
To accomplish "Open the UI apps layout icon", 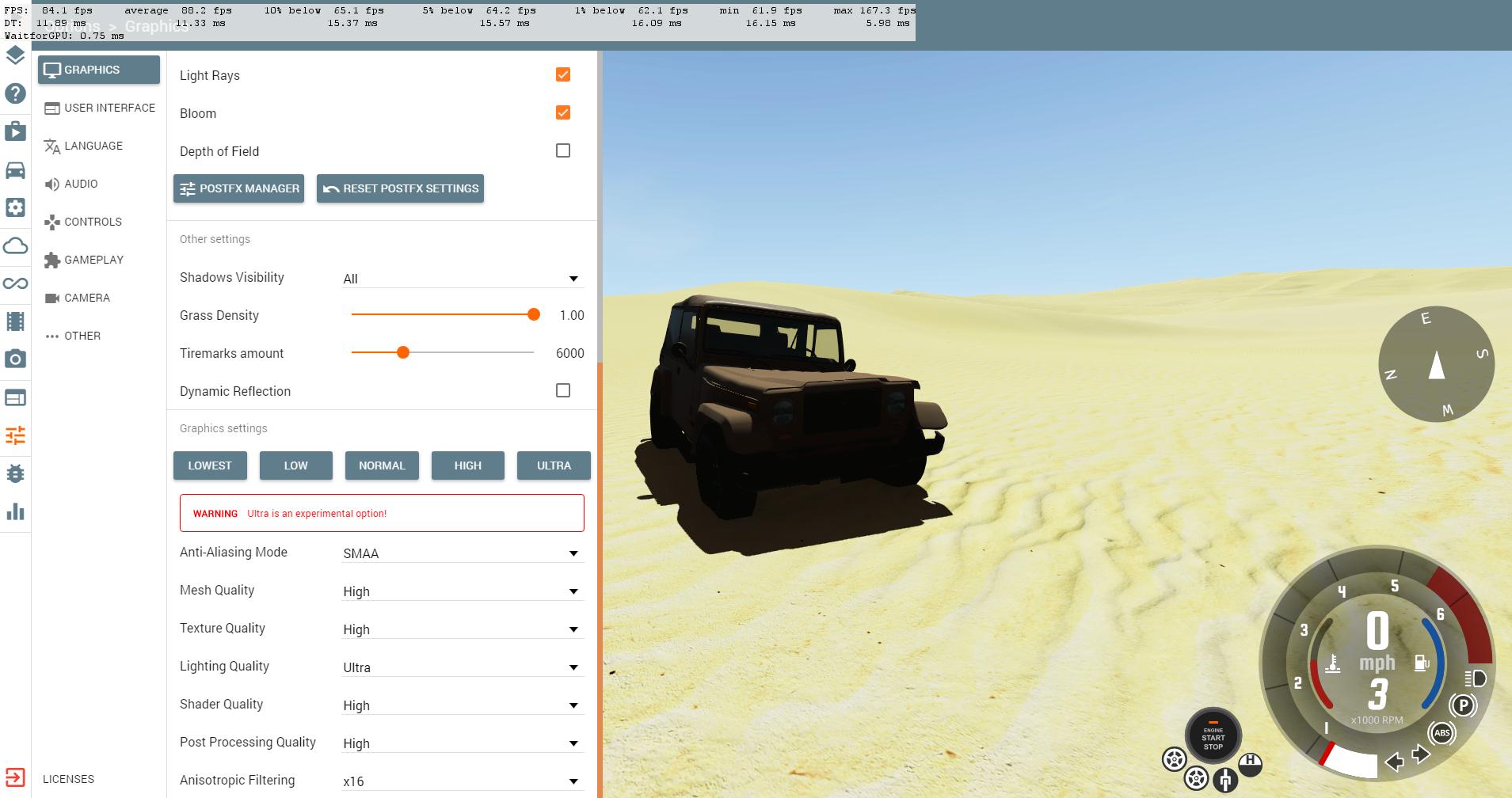I will point(15,397).
